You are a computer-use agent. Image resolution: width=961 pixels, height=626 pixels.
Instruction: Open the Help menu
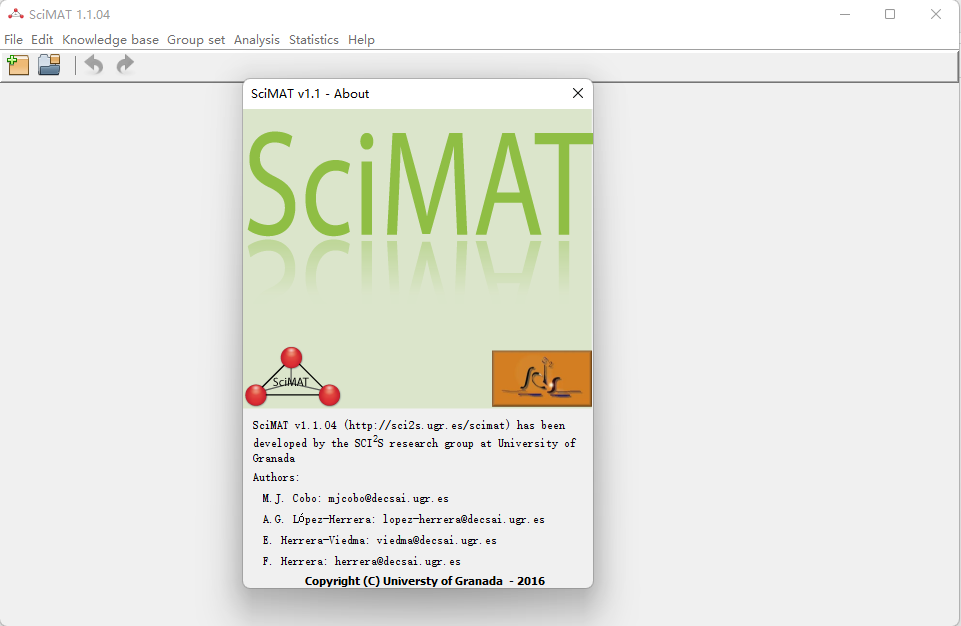click(x=362, y=40)
